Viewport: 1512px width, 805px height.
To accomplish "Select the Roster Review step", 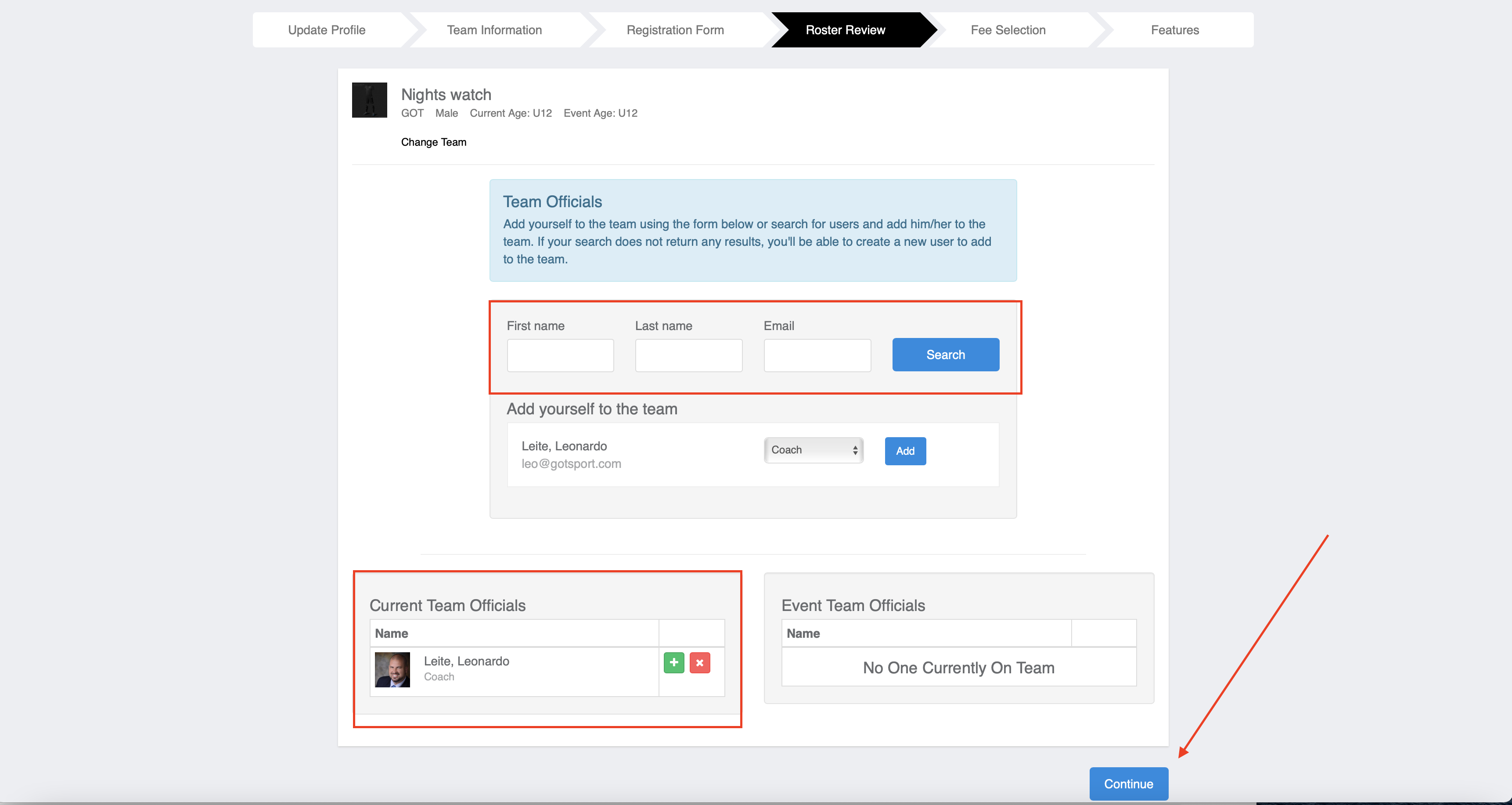I will pos(845,30).
